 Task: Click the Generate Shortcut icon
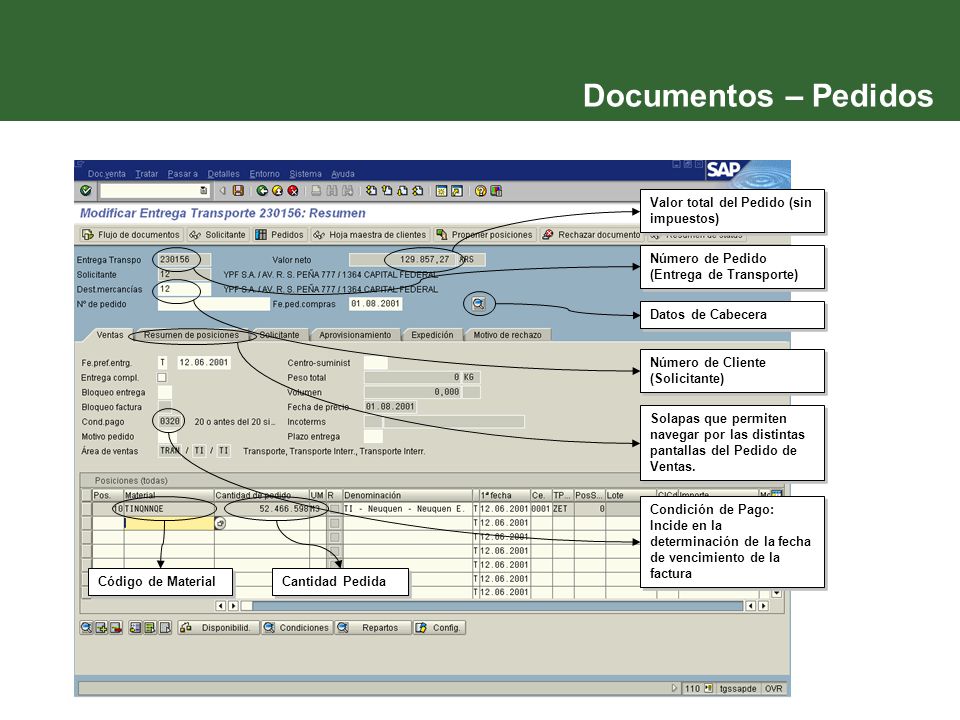pyautogui.click(x=456, y=191)
